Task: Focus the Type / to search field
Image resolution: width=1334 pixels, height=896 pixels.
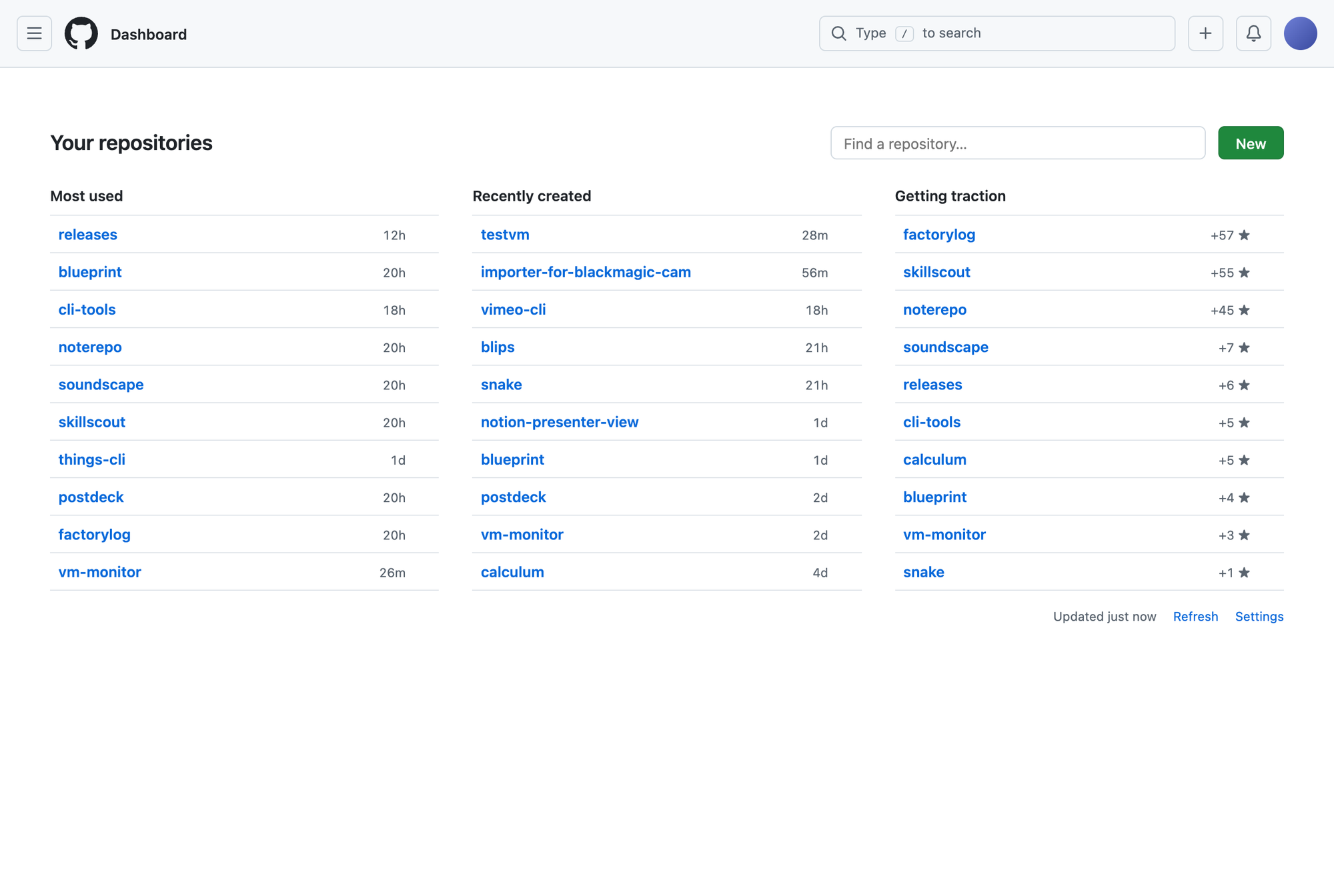Action: [996, 33]
